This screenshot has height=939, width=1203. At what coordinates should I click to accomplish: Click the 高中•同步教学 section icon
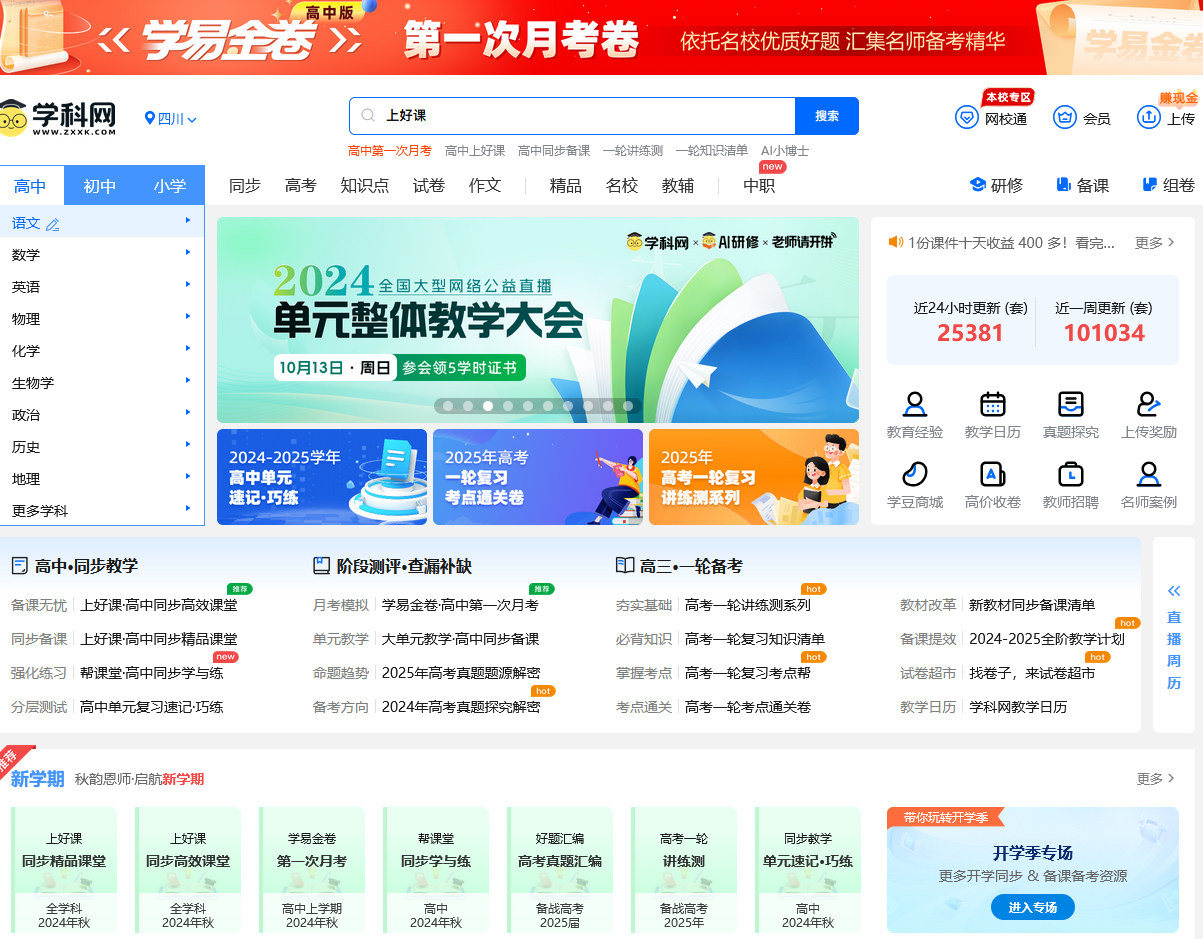pyautogui.click(x=19, y=566)
